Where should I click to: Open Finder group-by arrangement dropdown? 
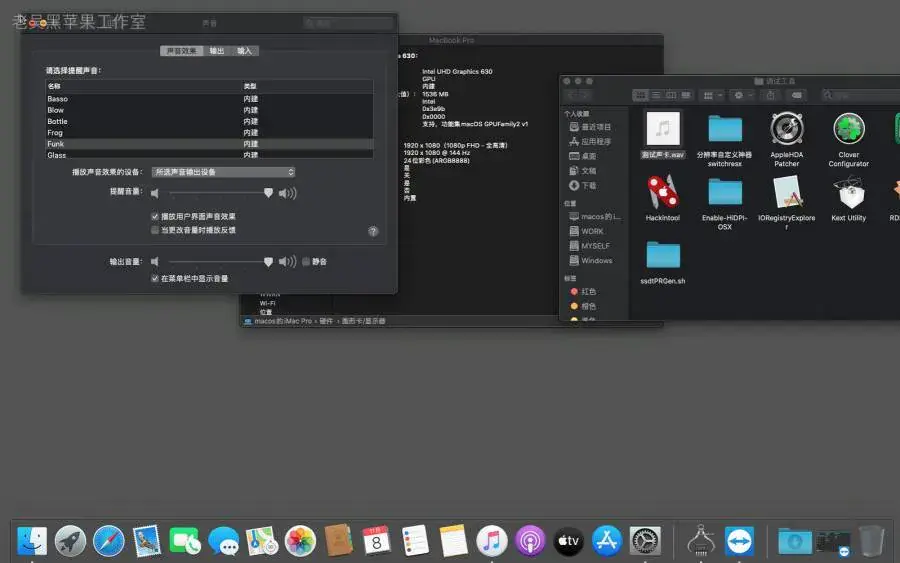click(x=712, y=95)
